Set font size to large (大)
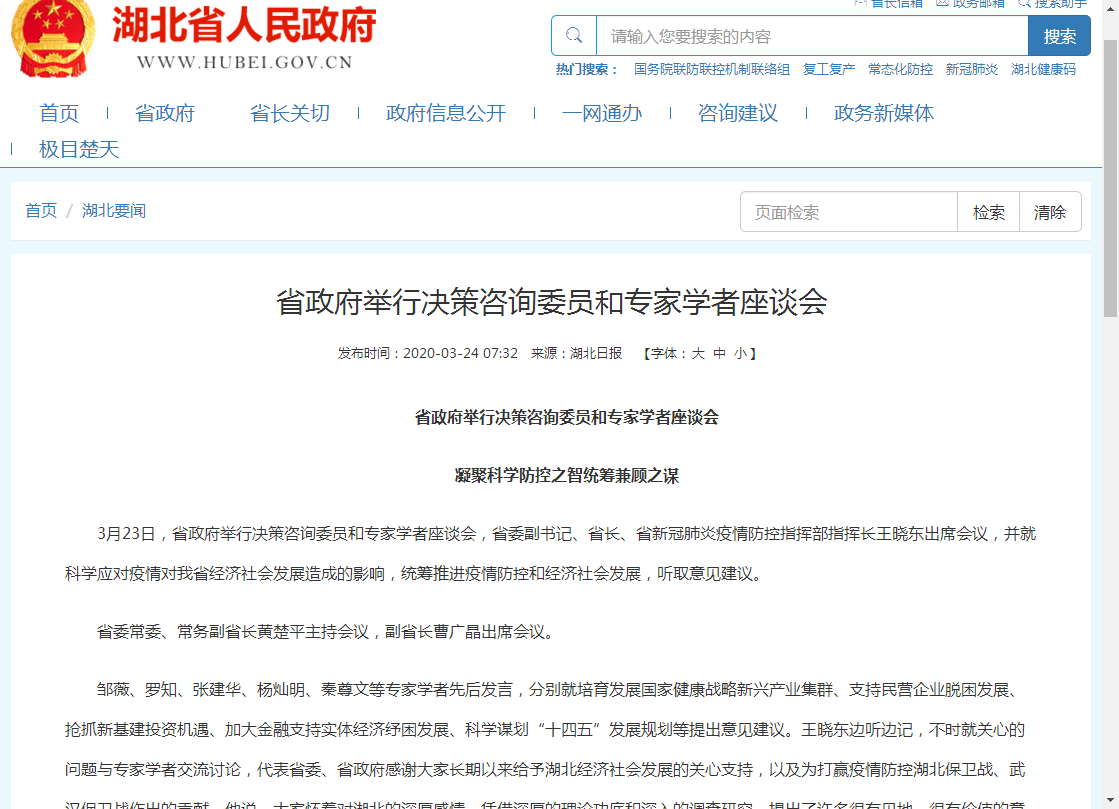Screen dimensions: 1119x809 click(x=698, y=353)
